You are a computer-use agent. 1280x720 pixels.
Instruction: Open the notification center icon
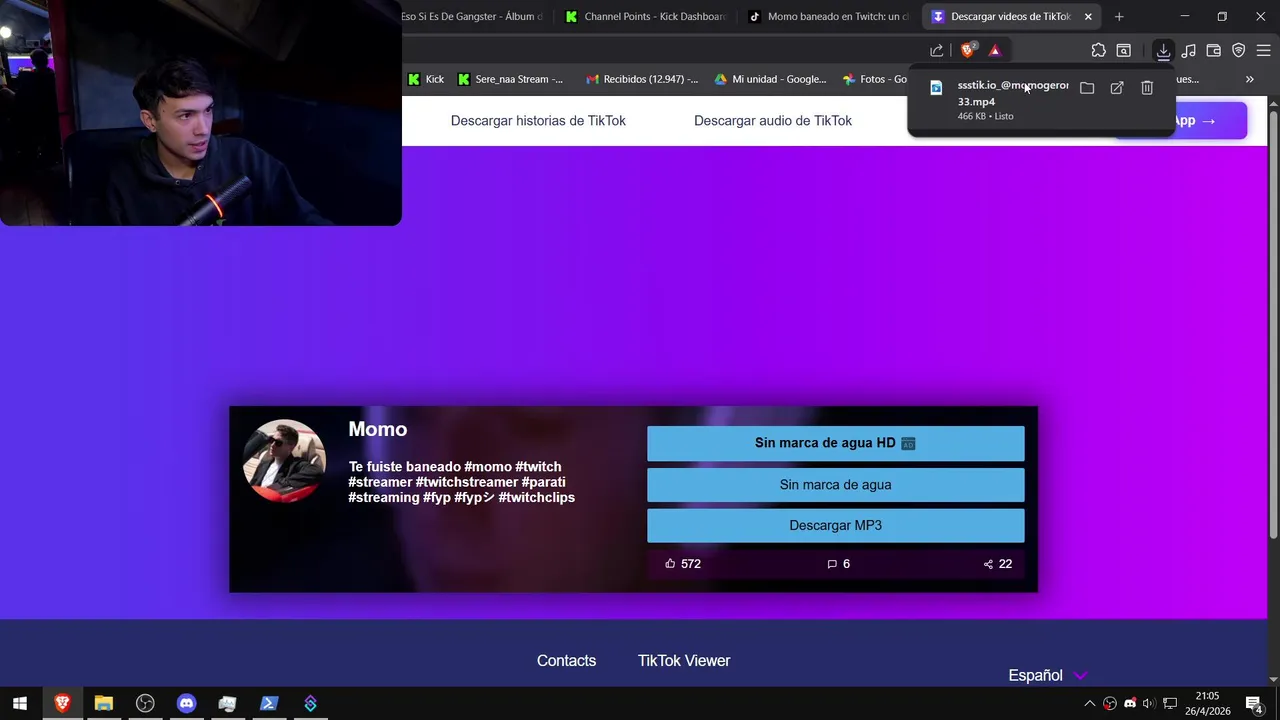click(x=1254, y=704)
